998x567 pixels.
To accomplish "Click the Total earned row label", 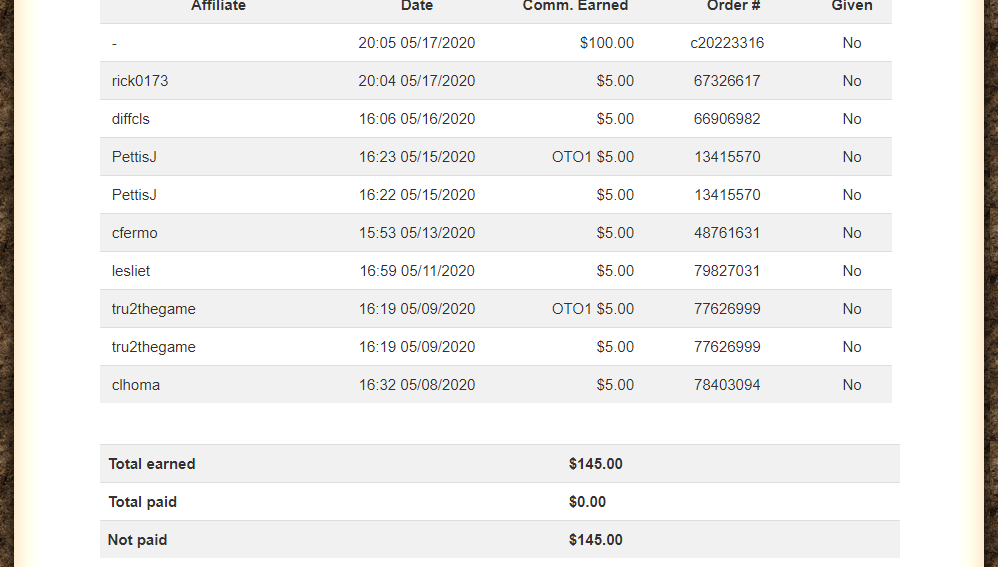I will tap(152, 464).
